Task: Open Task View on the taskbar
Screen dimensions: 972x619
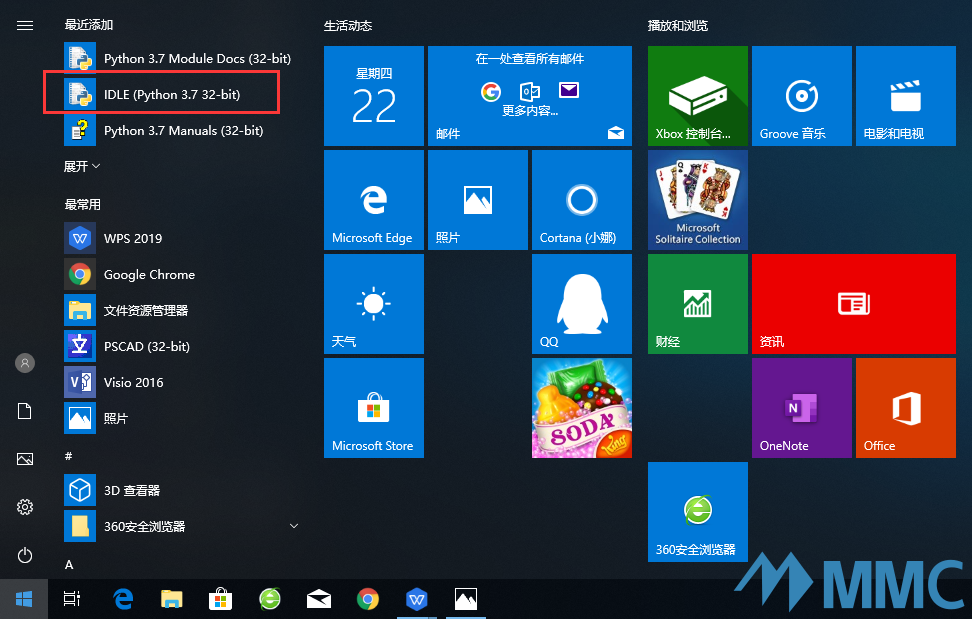Action: pyautogui.click(x=72, y=599)
